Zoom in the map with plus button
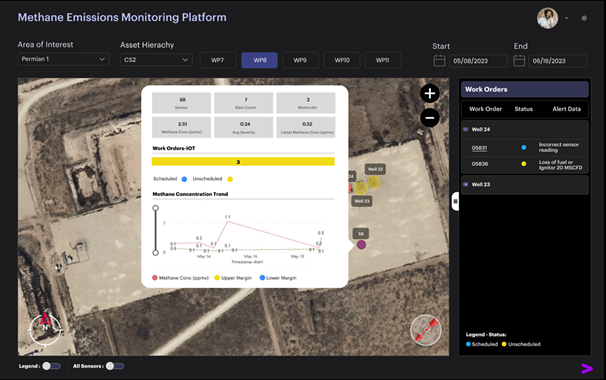606x380 pixels. 430,93
